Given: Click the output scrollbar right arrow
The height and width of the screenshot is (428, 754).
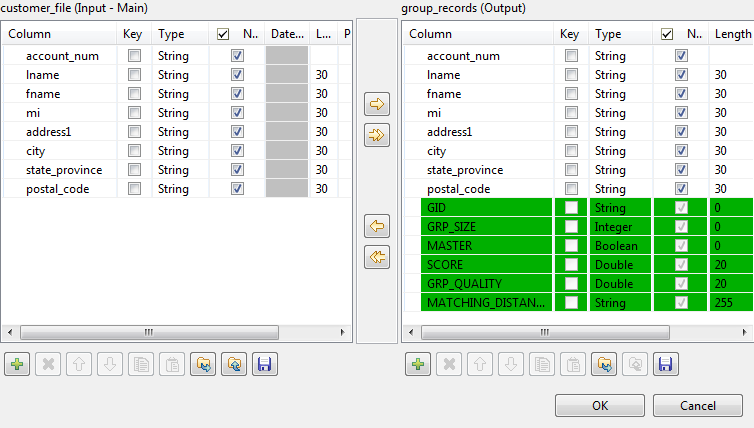Looking at the screenshot, I should [744, 332].
